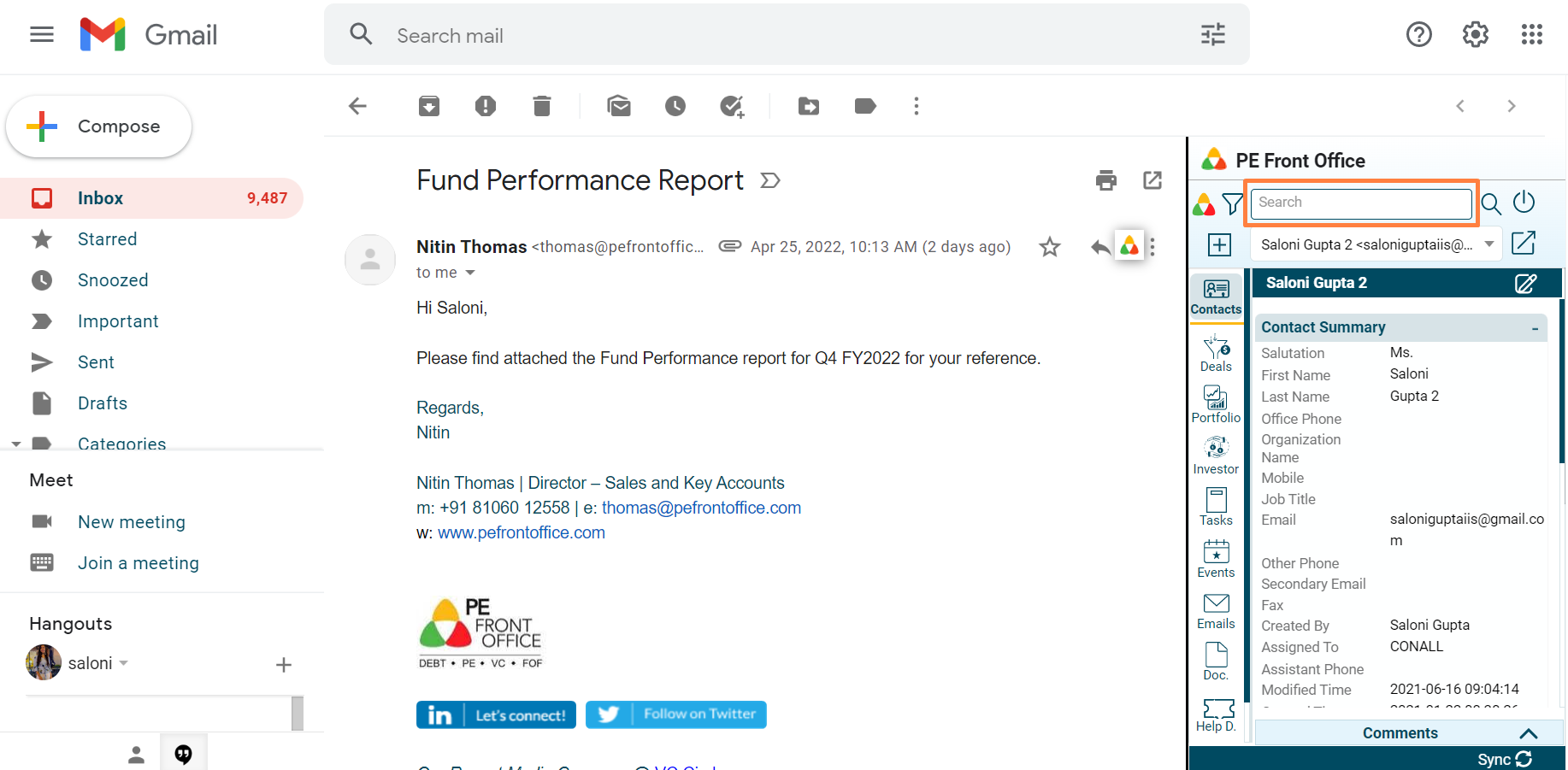Open the www.pefrontoffice.com link
This screenshot has width=1568, height=770.
pos(521,532)
